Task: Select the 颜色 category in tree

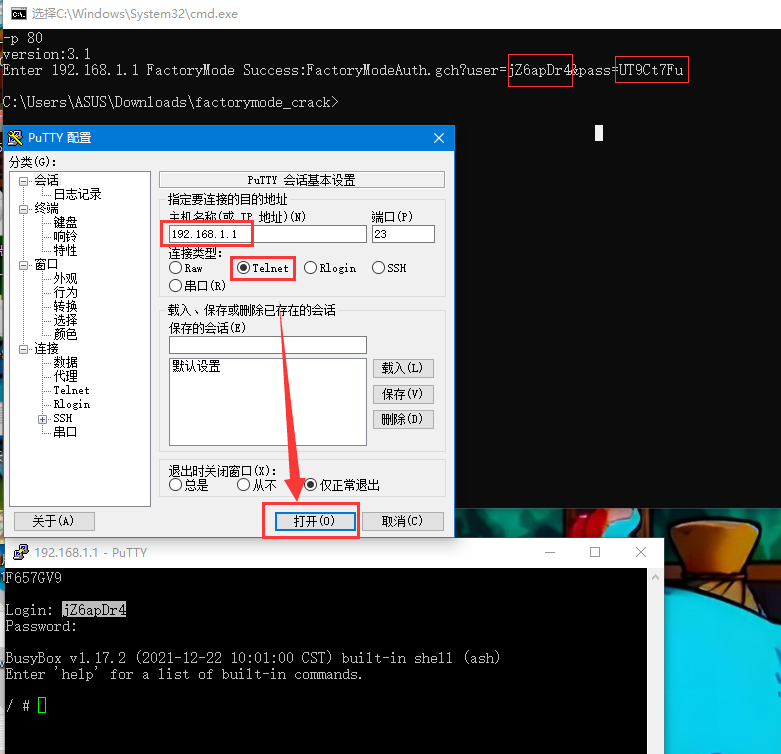Action: [x=65, y=334]
